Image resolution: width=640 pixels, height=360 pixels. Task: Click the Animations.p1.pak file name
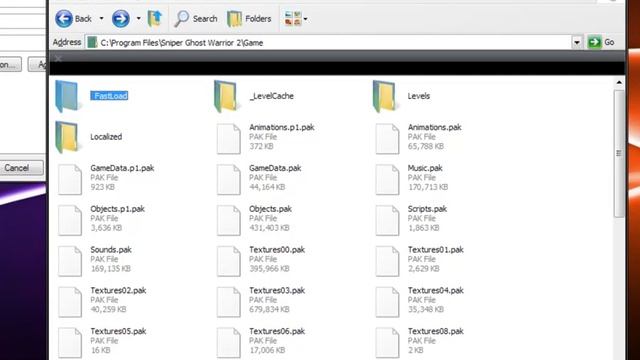(x=282, y=127)
